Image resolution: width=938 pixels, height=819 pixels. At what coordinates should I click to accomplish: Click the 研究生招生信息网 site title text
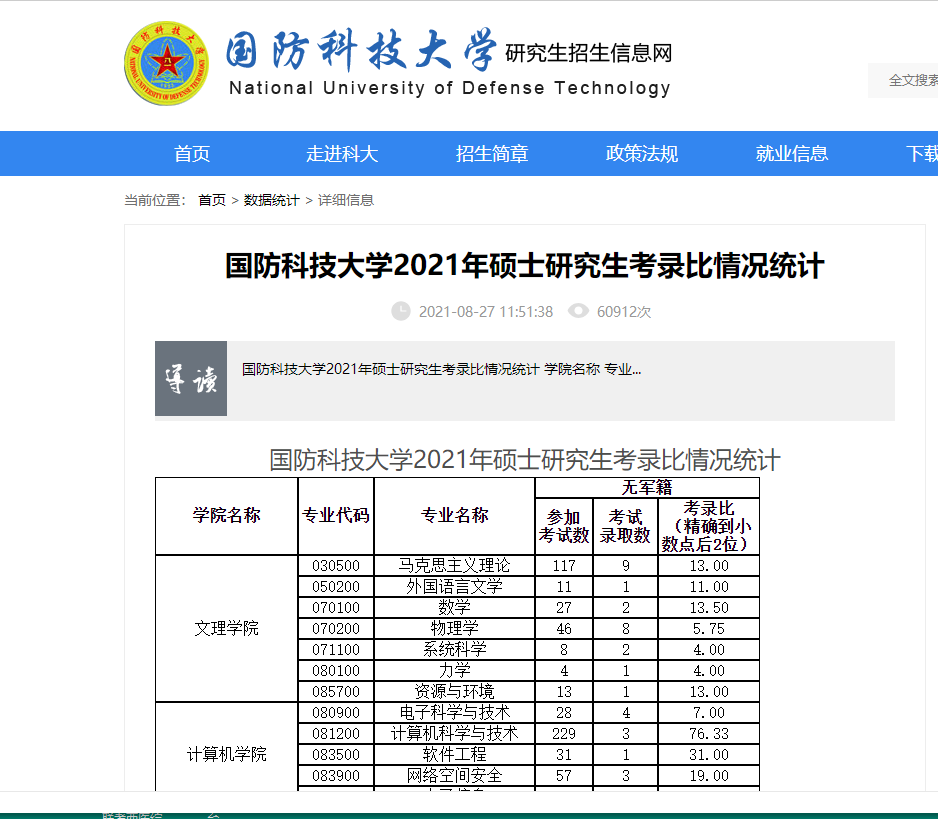(x=589, y=53)
